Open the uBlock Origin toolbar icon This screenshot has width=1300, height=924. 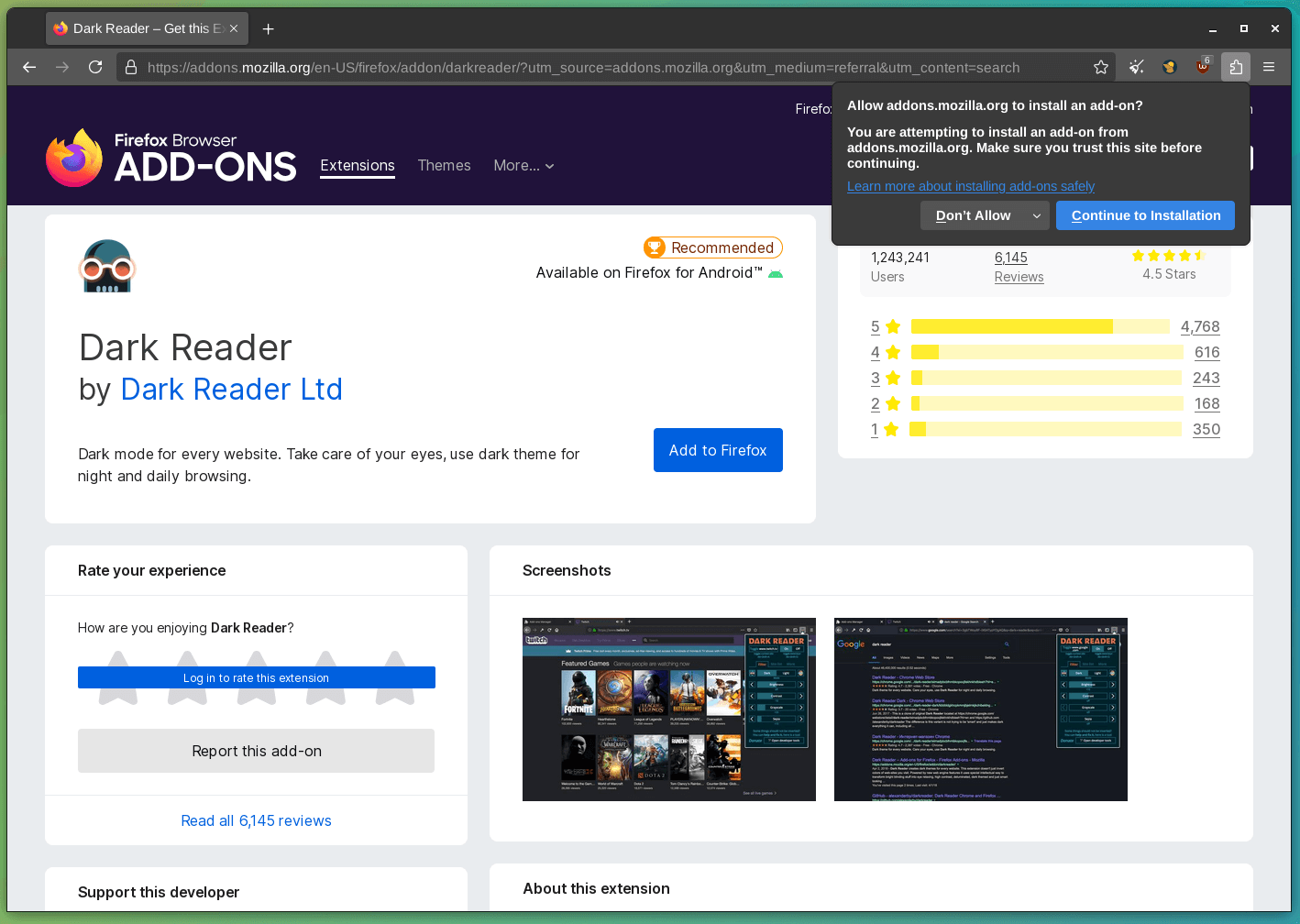(1202, 66)
